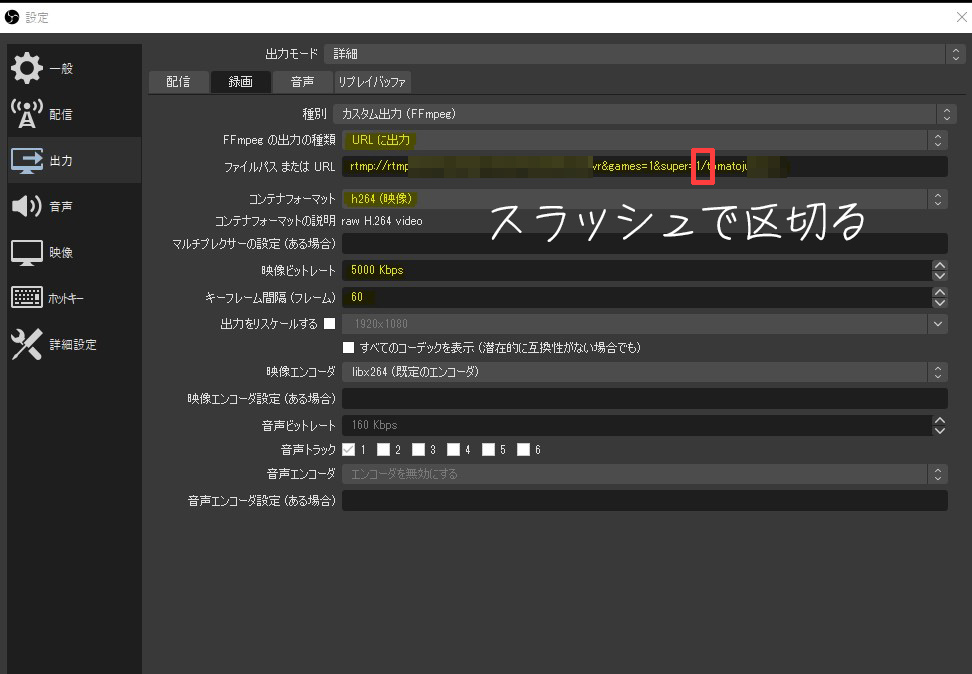Enable audio track 2 checkbox

coord(383,450)
